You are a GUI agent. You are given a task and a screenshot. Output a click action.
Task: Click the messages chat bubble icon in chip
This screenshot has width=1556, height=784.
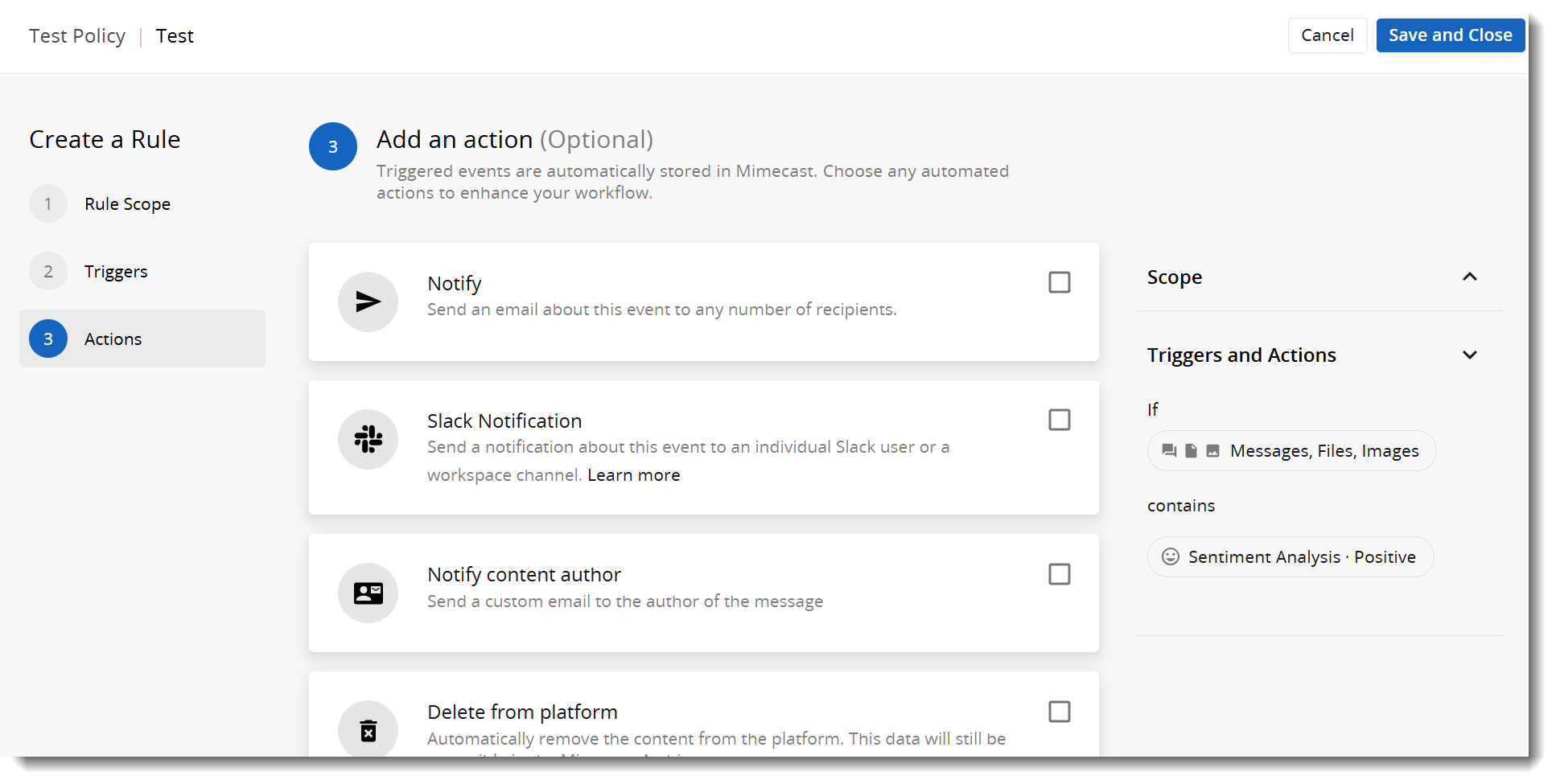tap(1169, 451)
